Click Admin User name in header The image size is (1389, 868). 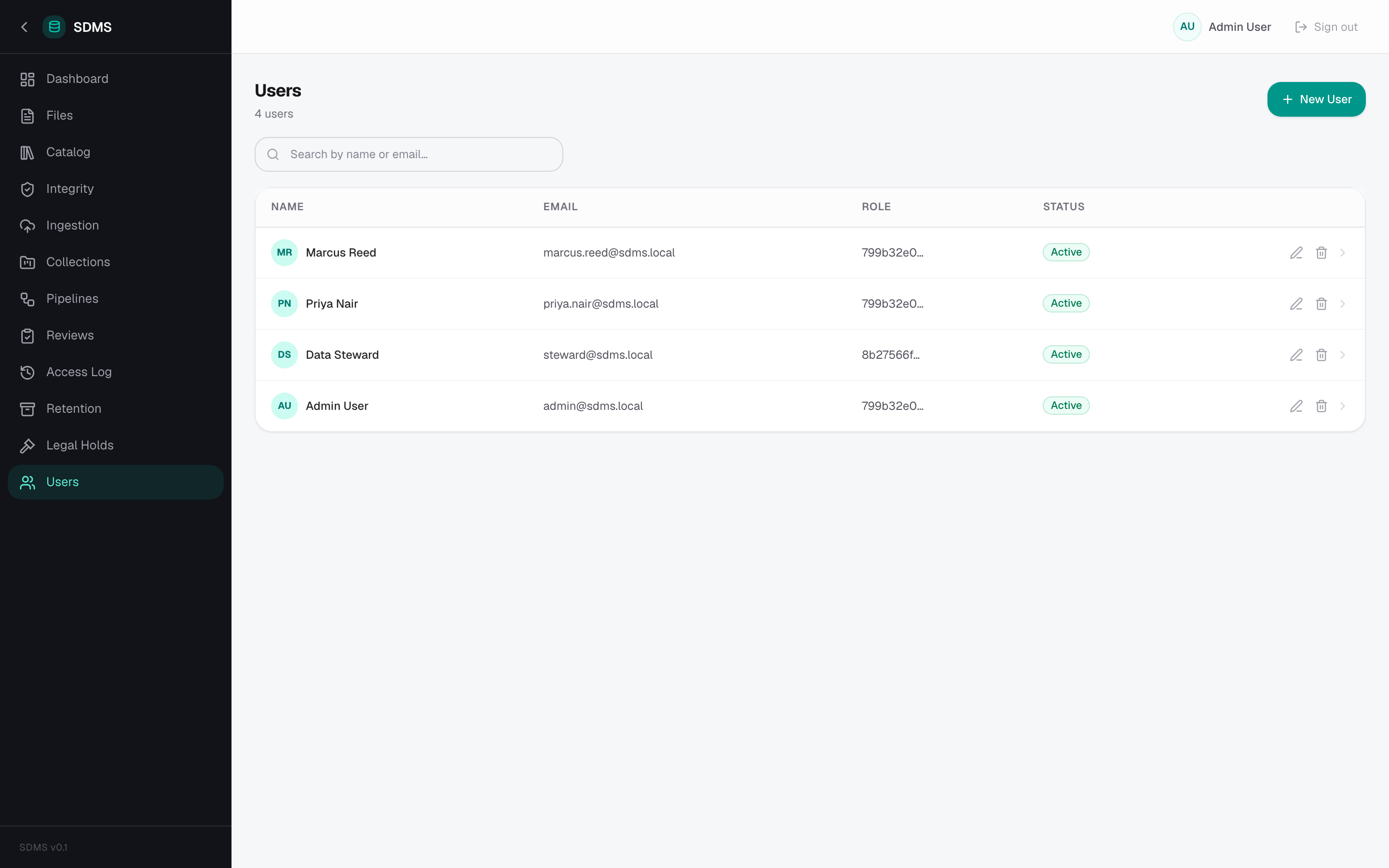tap(1239, 27)
